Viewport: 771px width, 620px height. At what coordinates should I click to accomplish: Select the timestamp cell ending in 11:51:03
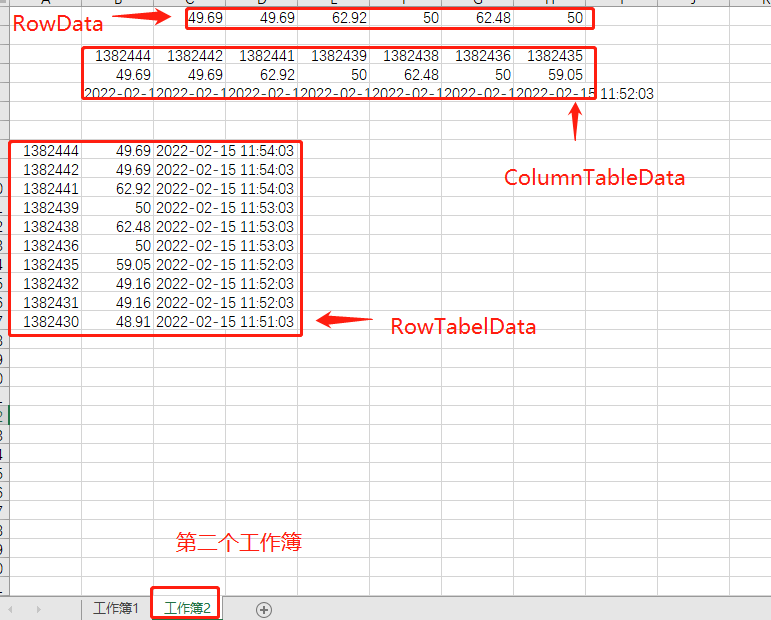224,322
